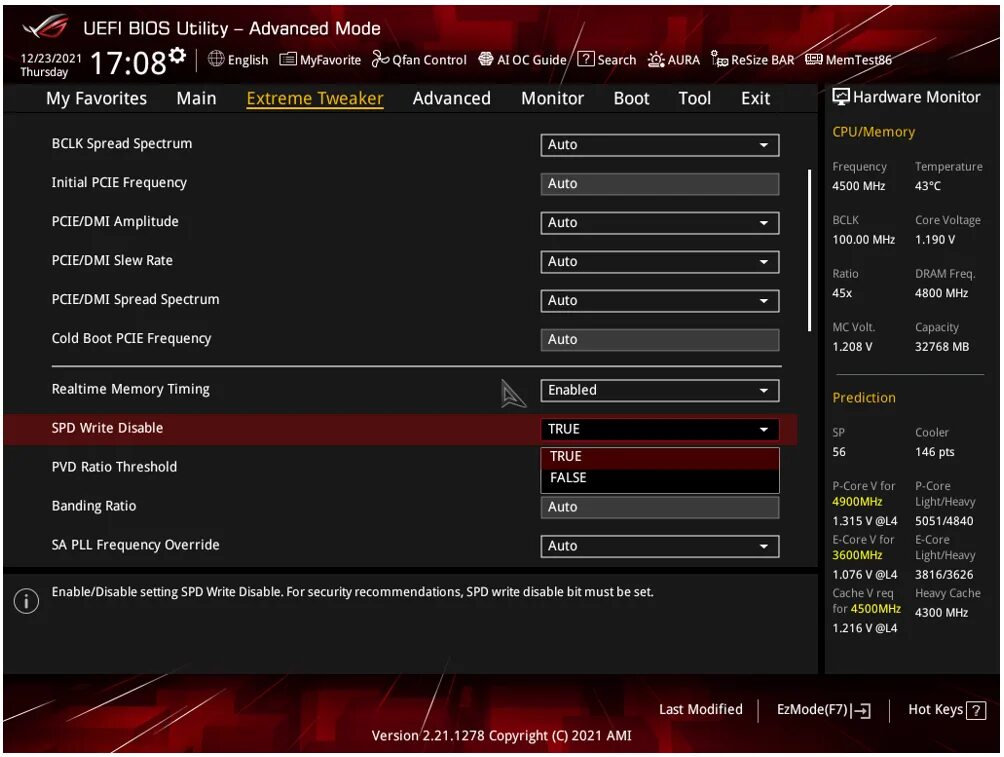The width and height of the screenshot is (1004, 757).
Task: Click the vertical scrollbar of settings list
Action: [809, 250]
